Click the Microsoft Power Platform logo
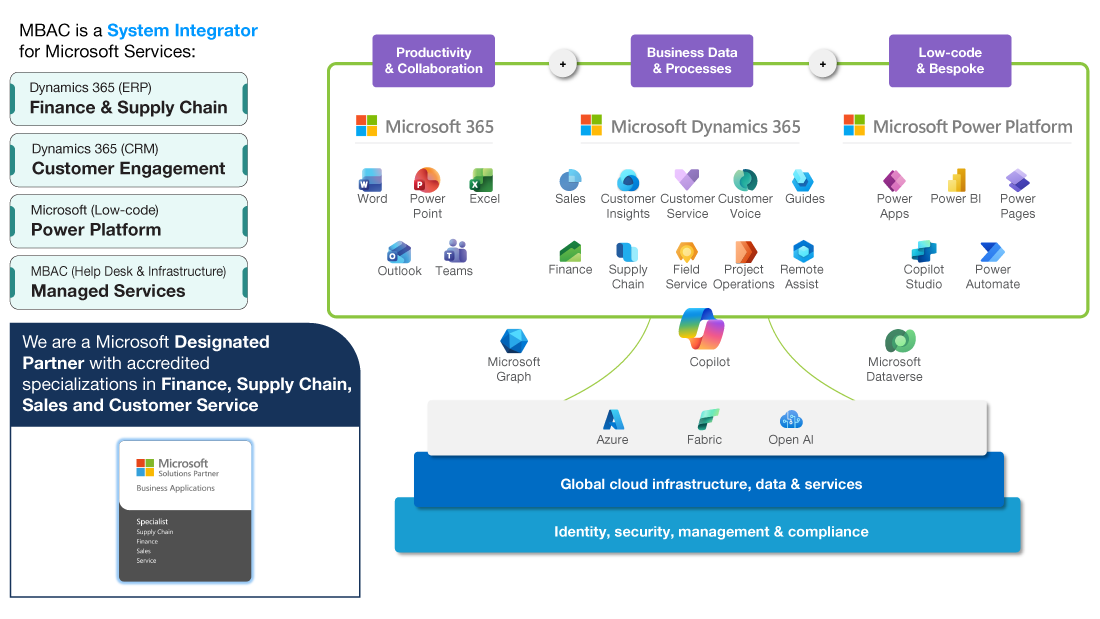The image size is (1100, 619). point(854,126)
